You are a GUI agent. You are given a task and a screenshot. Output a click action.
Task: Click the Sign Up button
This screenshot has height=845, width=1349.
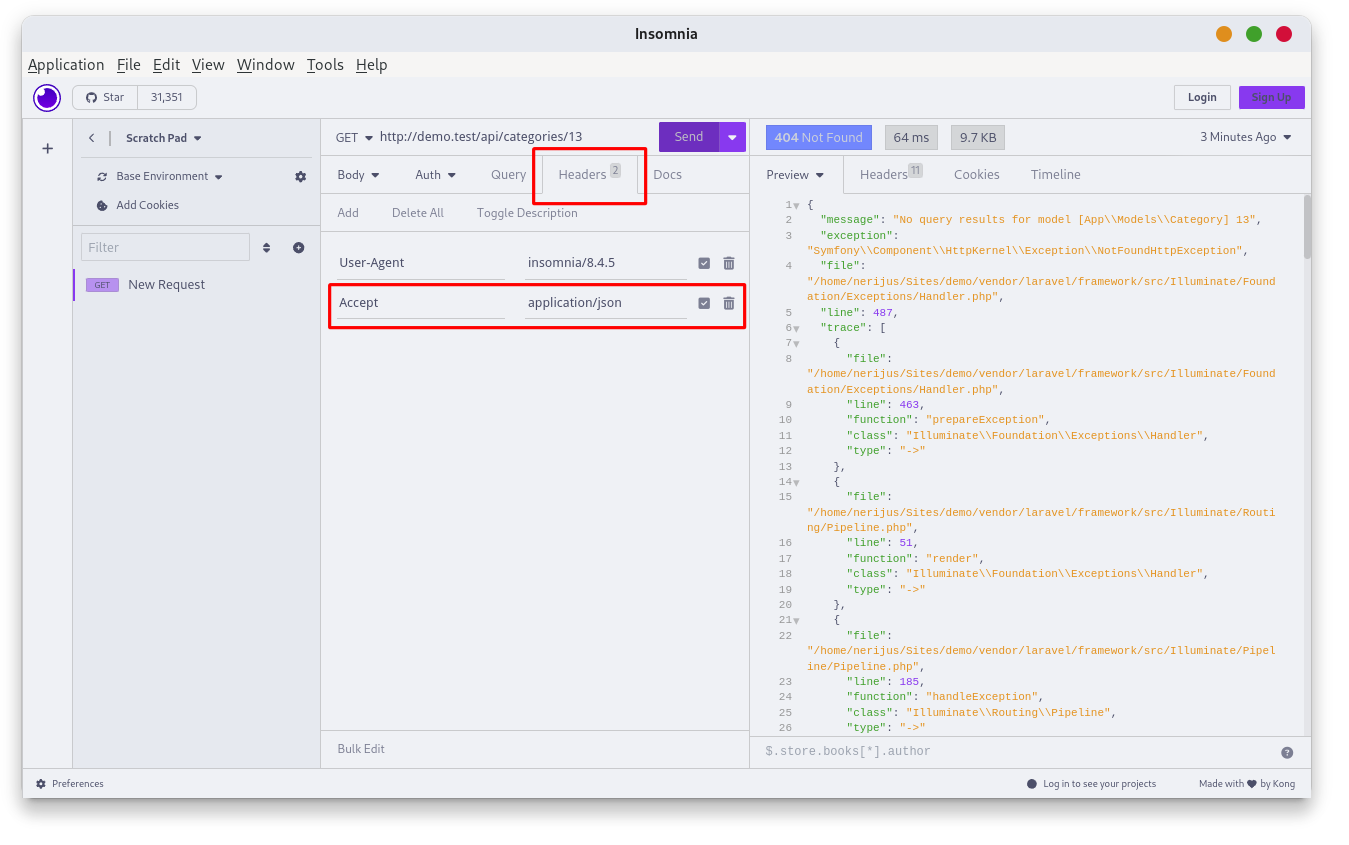click(x=1271, y=97)
